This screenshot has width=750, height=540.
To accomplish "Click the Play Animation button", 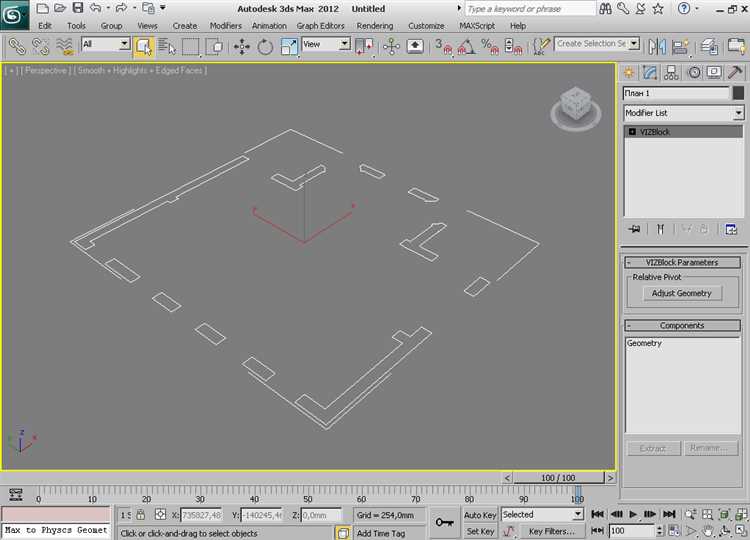I will [x=633, y=514].
